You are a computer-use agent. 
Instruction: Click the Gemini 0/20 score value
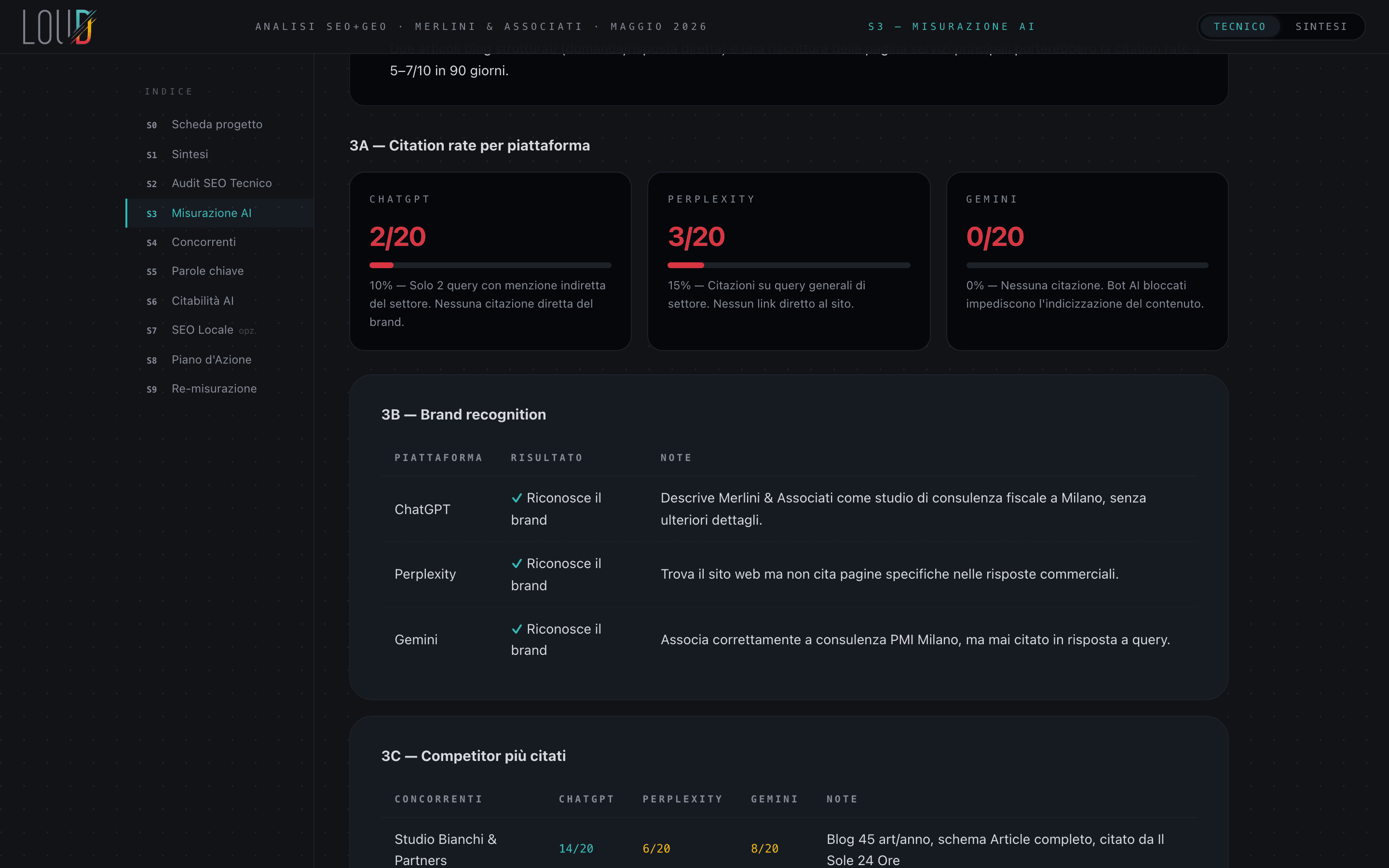point(995,236)
